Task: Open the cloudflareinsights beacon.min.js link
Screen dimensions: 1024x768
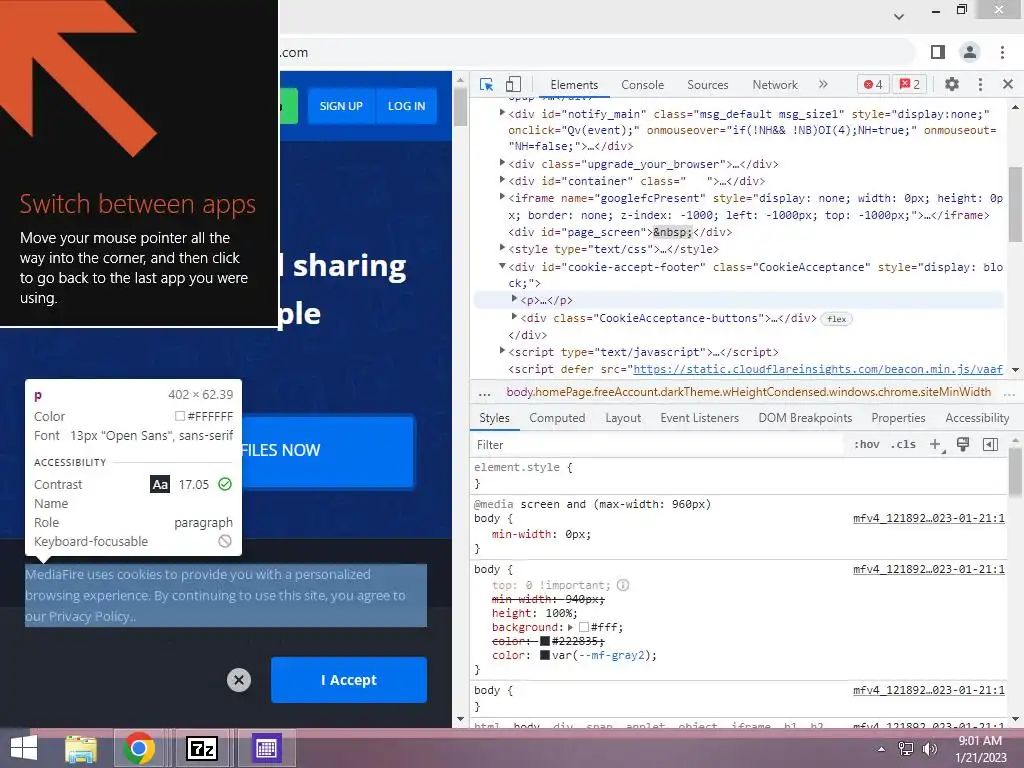Action: click(818, 369)
